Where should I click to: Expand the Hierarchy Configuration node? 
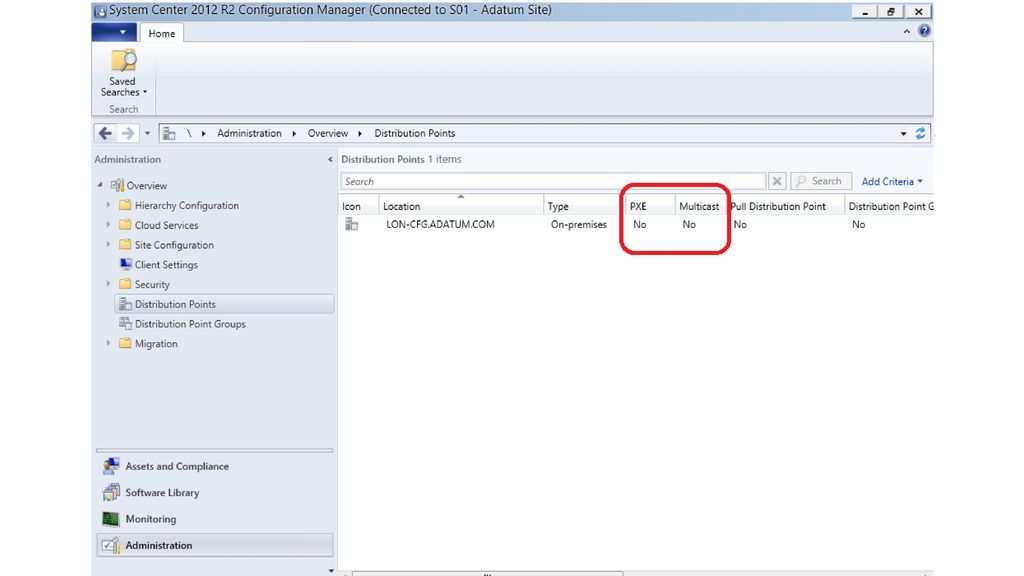108,205
